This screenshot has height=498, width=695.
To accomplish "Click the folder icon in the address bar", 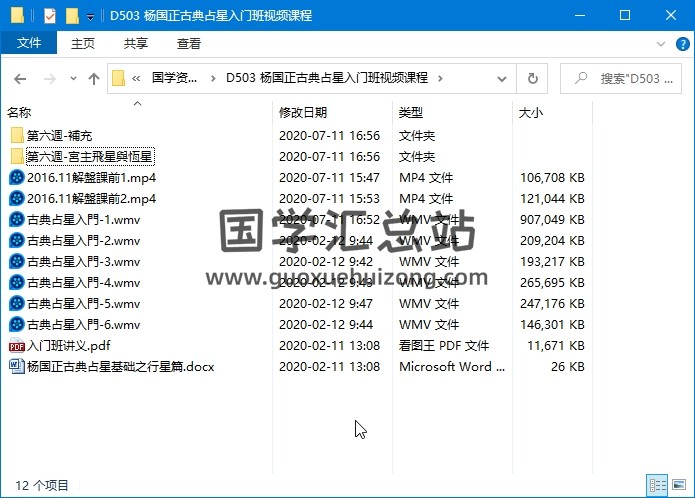I will click(118, 78).
